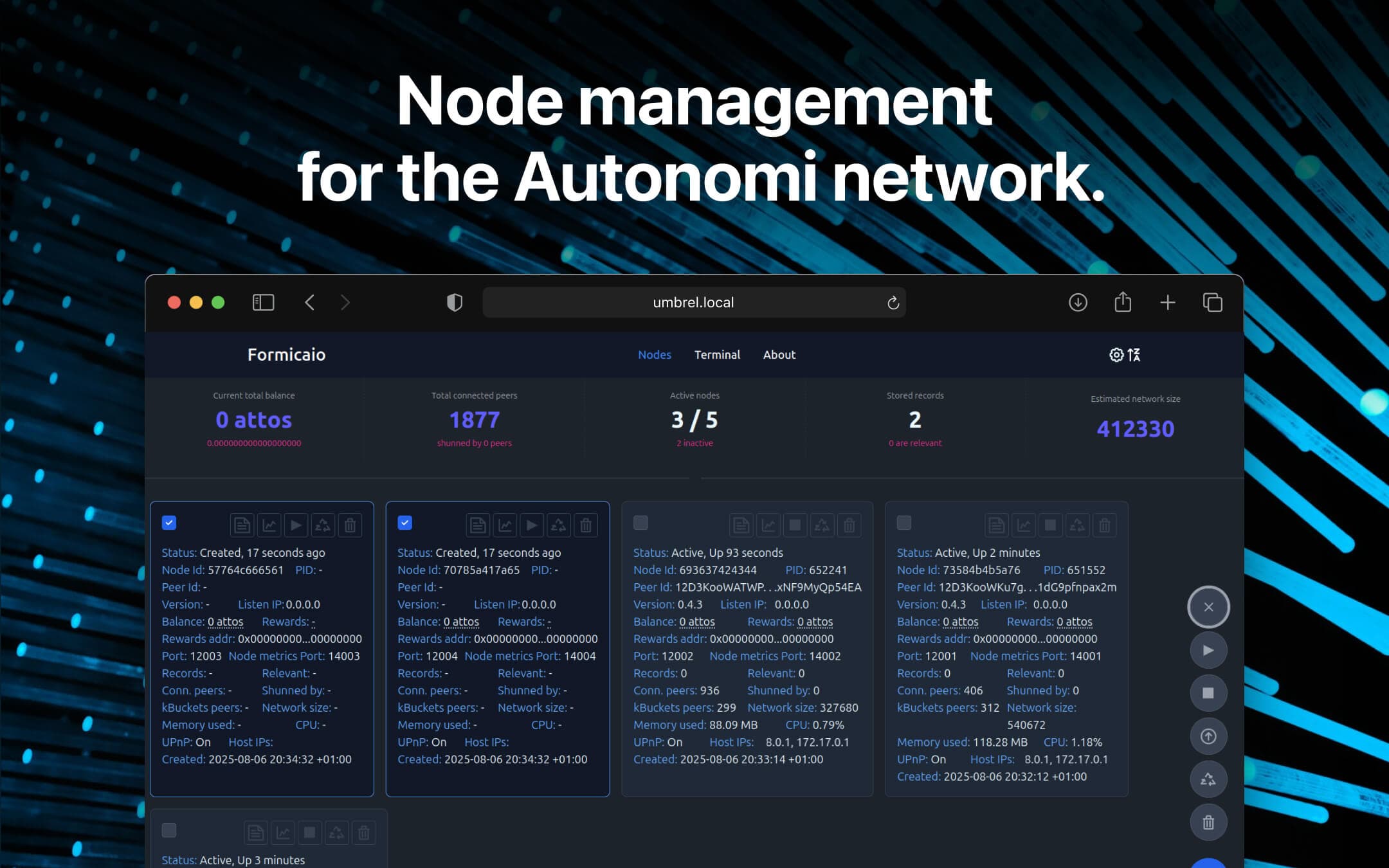Open the Formicaio settings gear
Screen dimensions: 1389x868
(1116, 354)
